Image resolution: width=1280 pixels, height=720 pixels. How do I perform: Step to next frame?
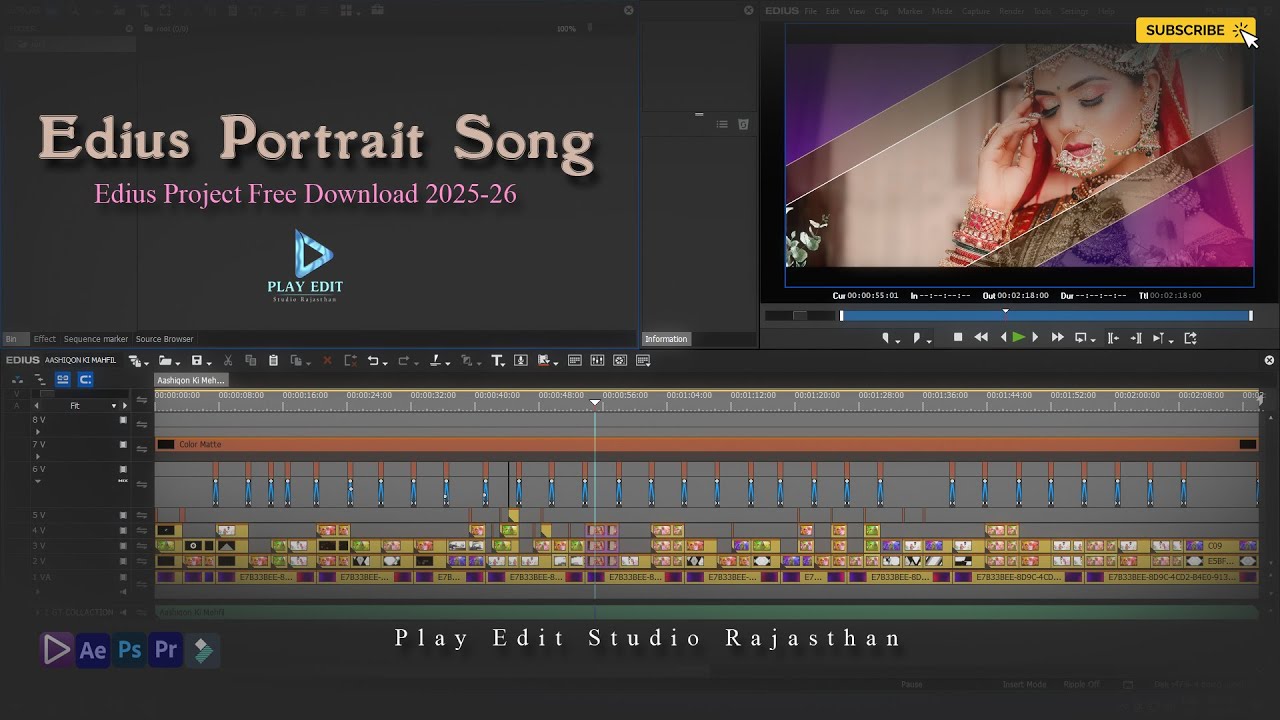1035,338
